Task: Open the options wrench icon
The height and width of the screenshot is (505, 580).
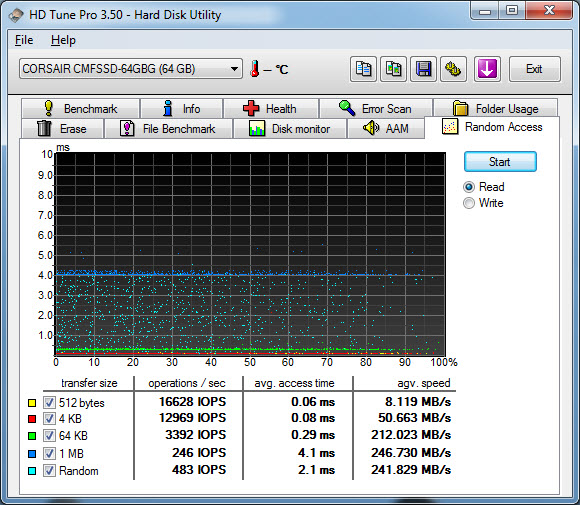Action: [453, 69]
